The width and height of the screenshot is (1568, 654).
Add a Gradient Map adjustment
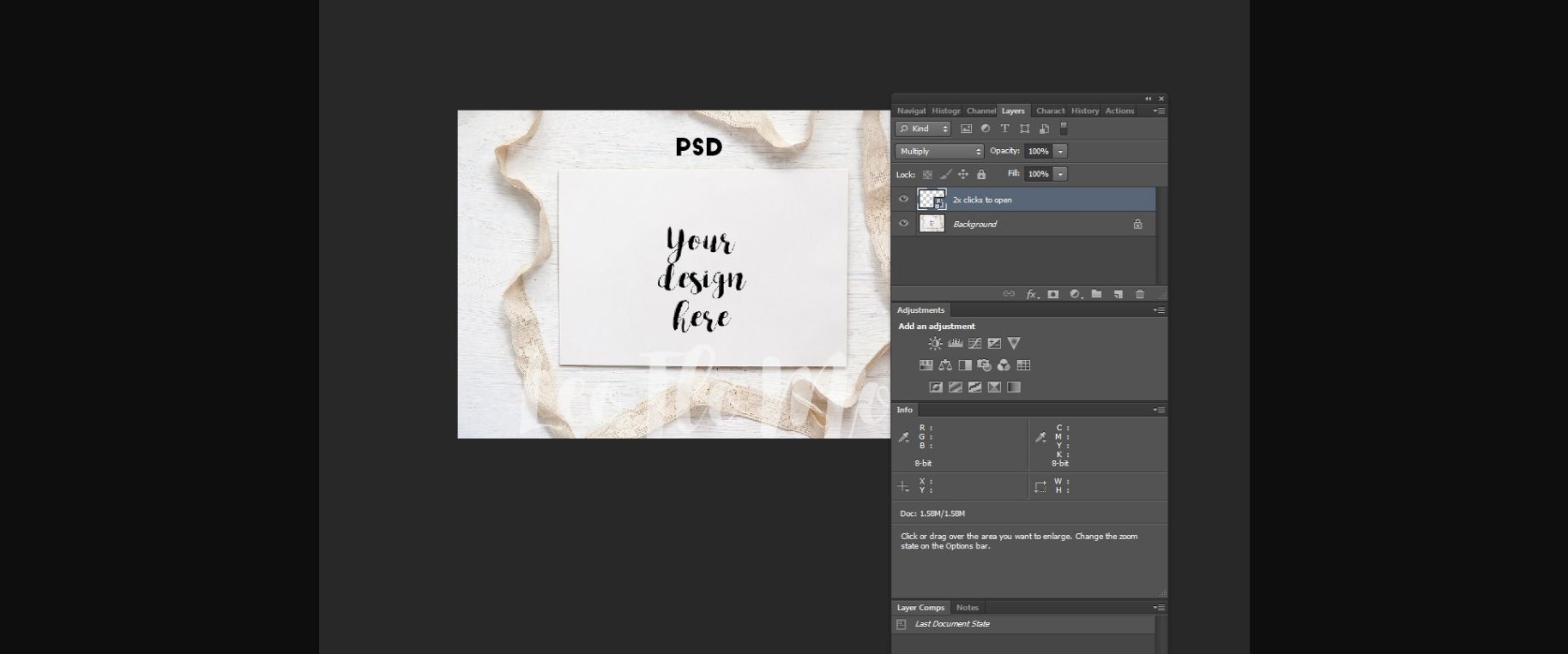point(1014,387)
